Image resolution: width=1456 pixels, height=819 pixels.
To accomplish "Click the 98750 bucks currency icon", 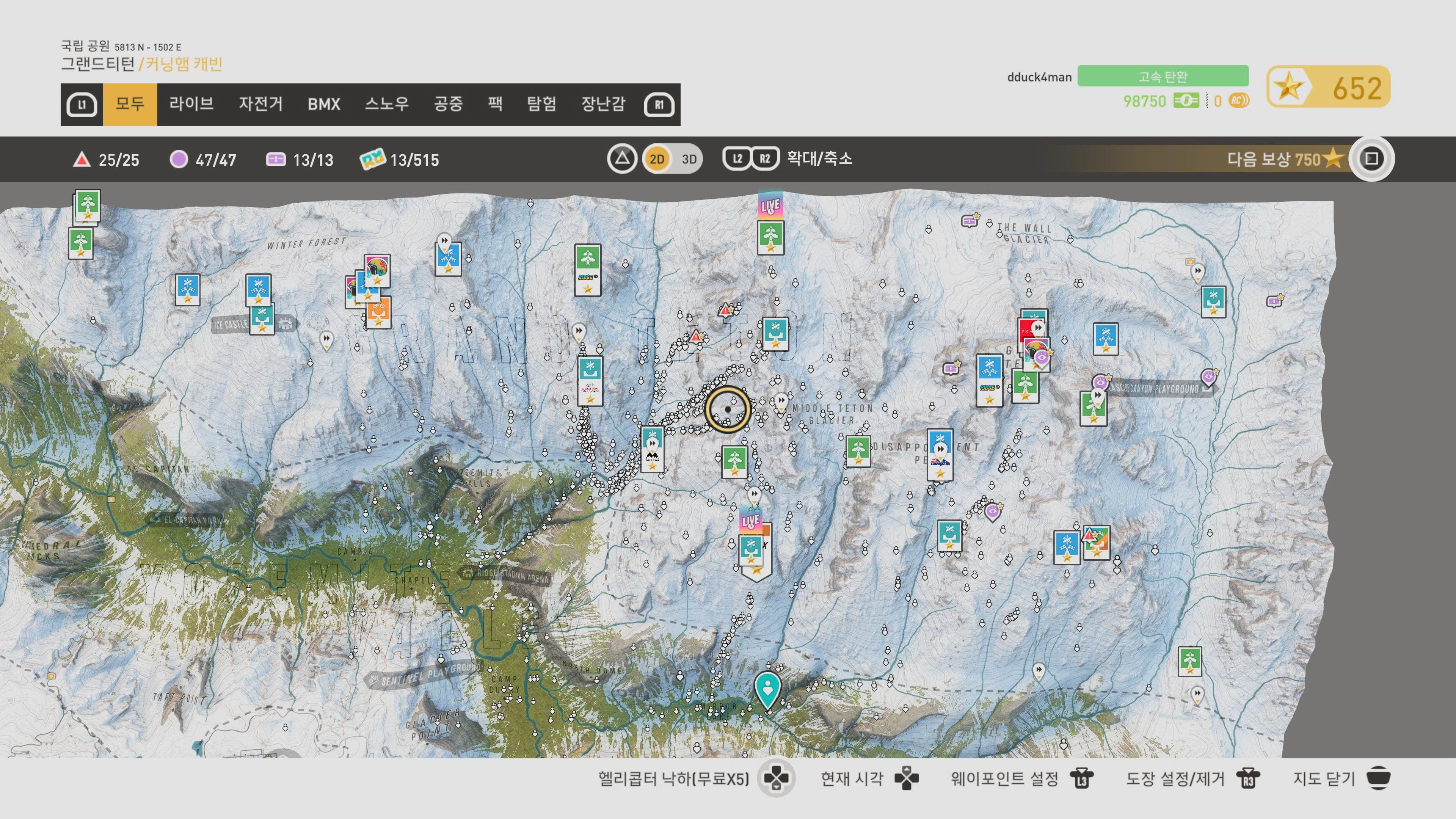I will [x=1186, y=101].
